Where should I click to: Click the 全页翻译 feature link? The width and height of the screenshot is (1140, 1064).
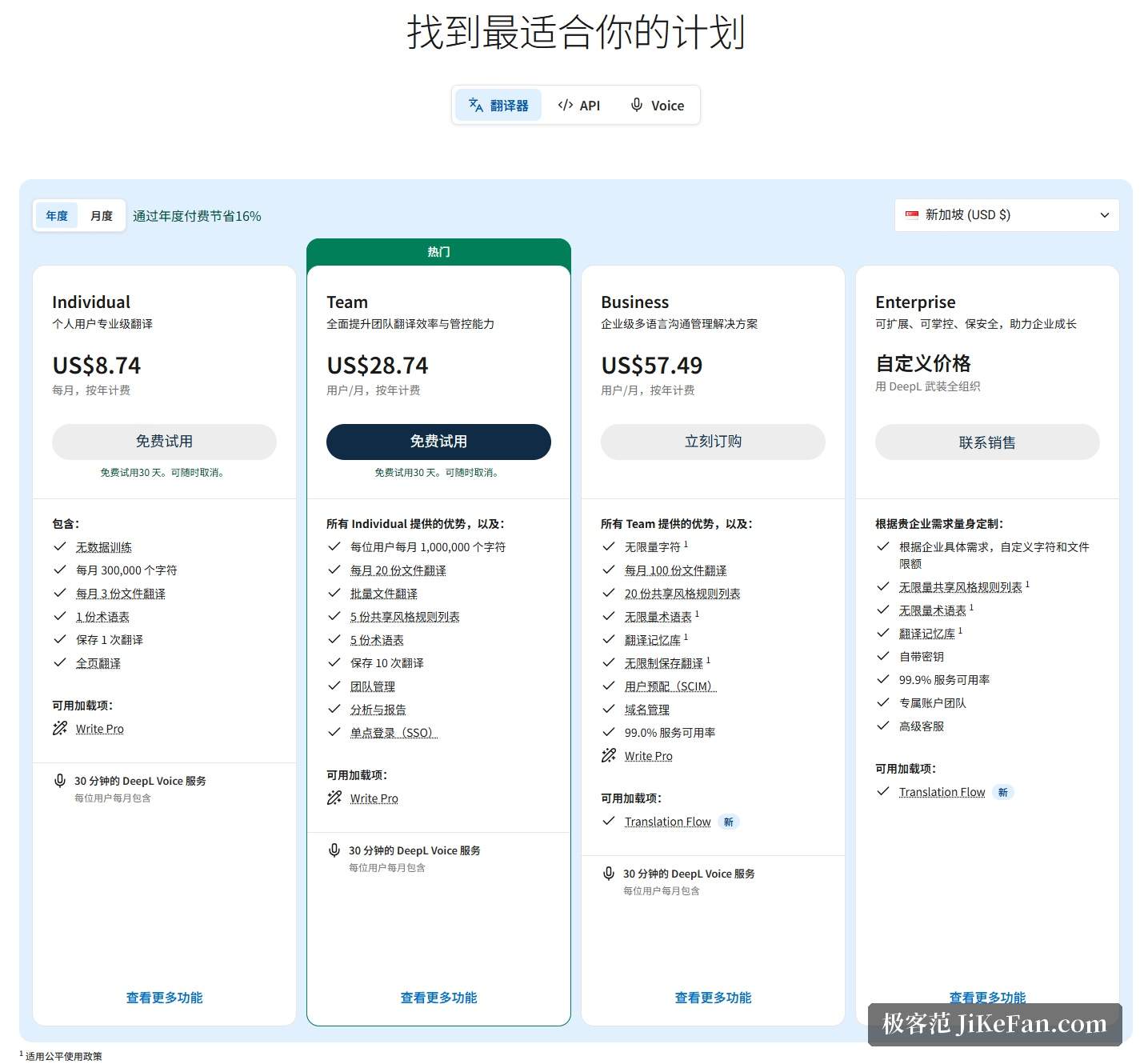point(98,663)
